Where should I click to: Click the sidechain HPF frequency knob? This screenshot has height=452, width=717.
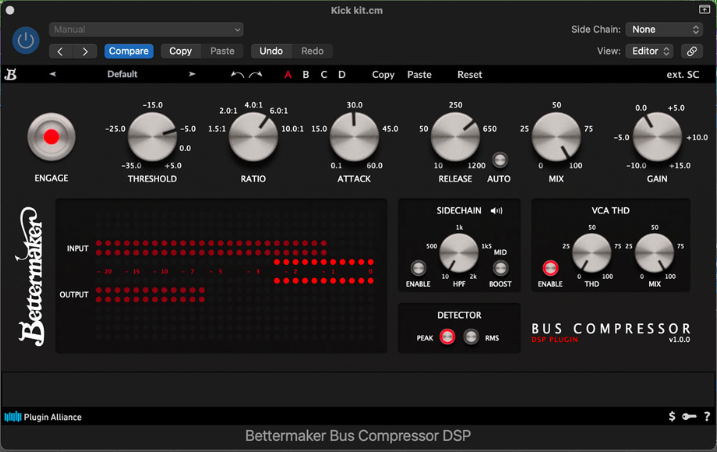pos(459,253)
